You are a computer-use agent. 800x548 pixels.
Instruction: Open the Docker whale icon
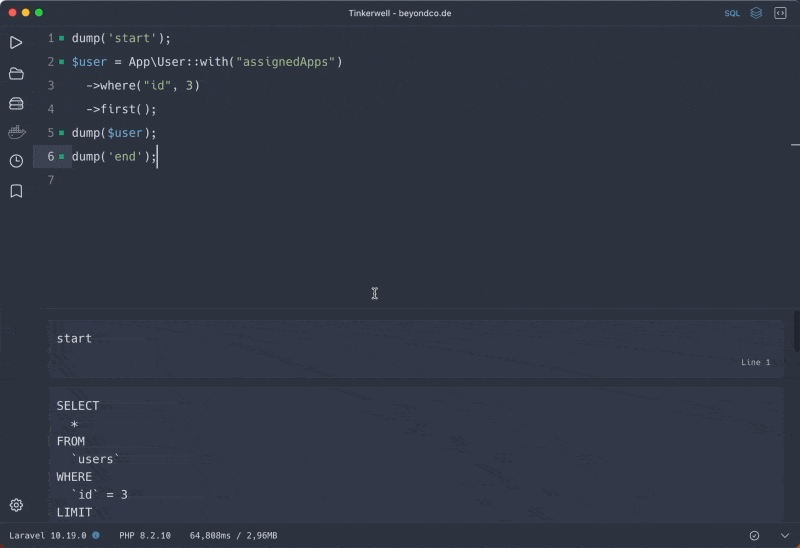(17, 132)
